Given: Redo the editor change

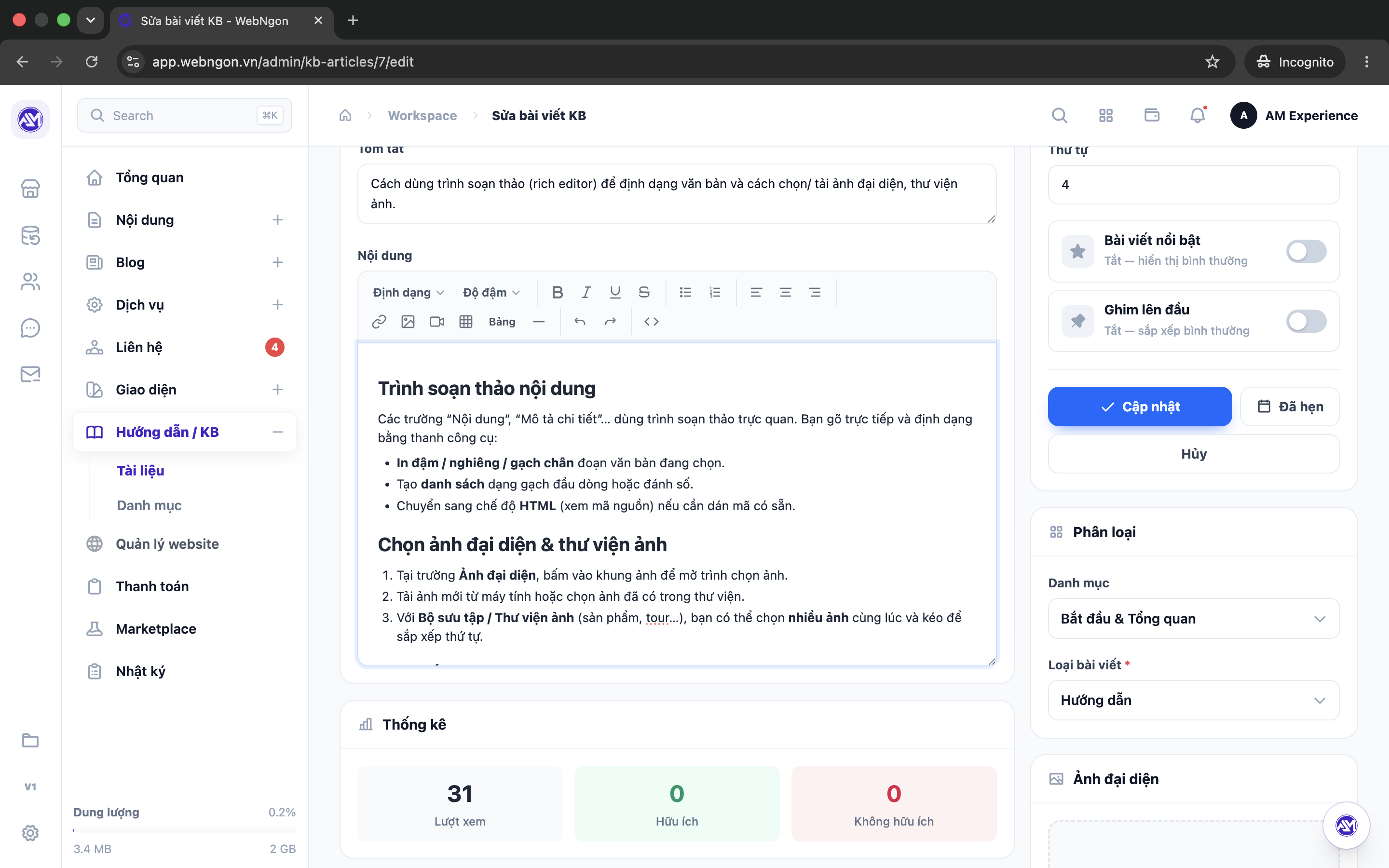Looking at the screenshot, I should pyautogui.click(x=610, y=322).
